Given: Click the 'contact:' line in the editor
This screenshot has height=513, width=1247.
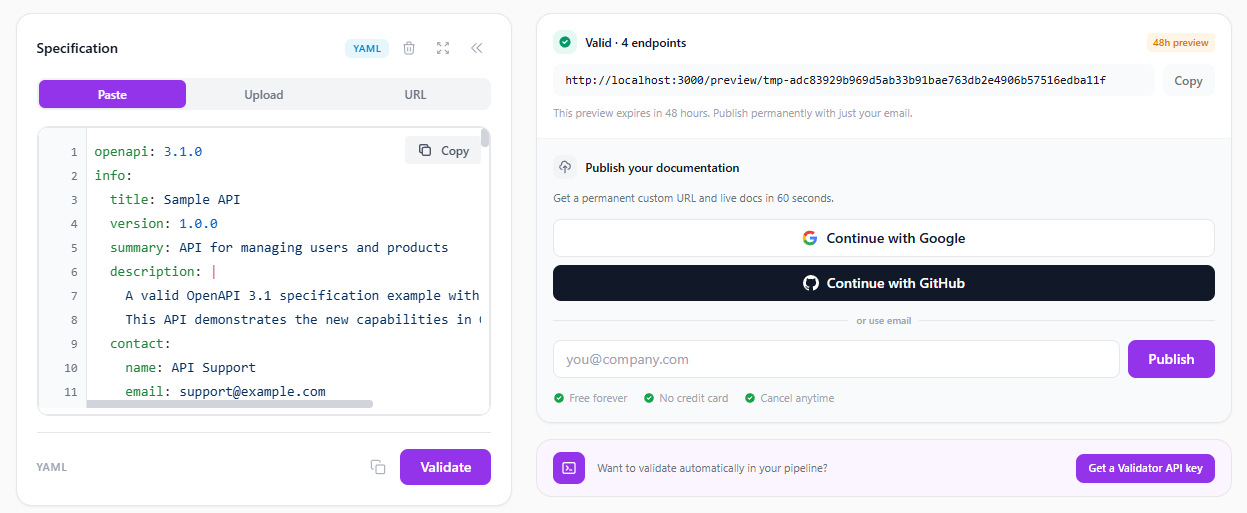Looking at the screenshot, I should (140, 344).
